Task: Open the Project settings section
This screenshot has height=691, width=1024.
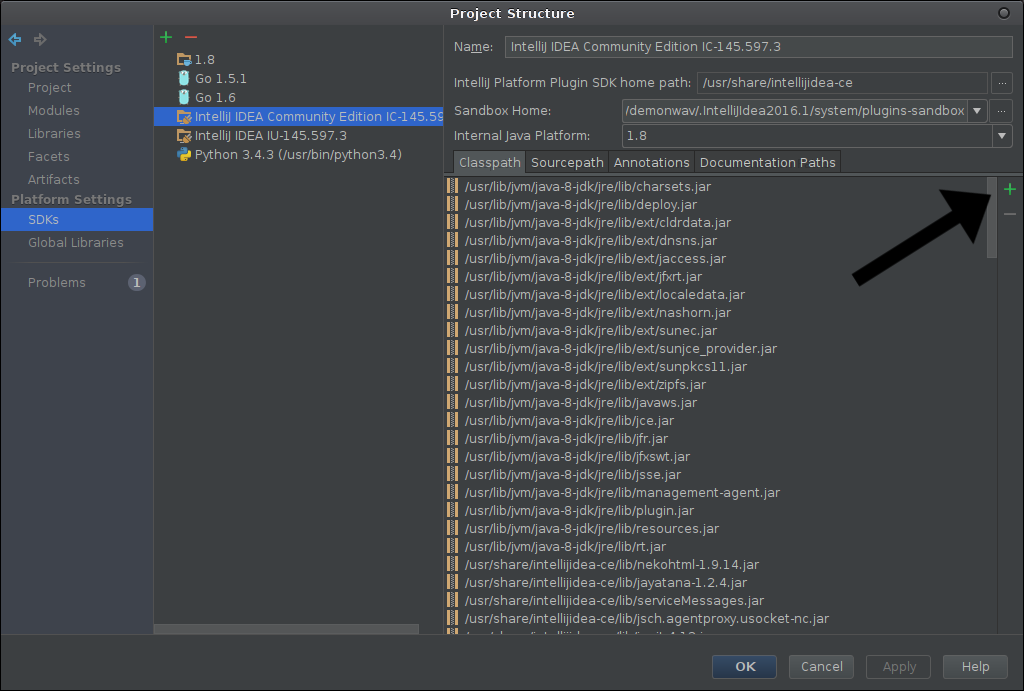Action: (x=50, y=88)
